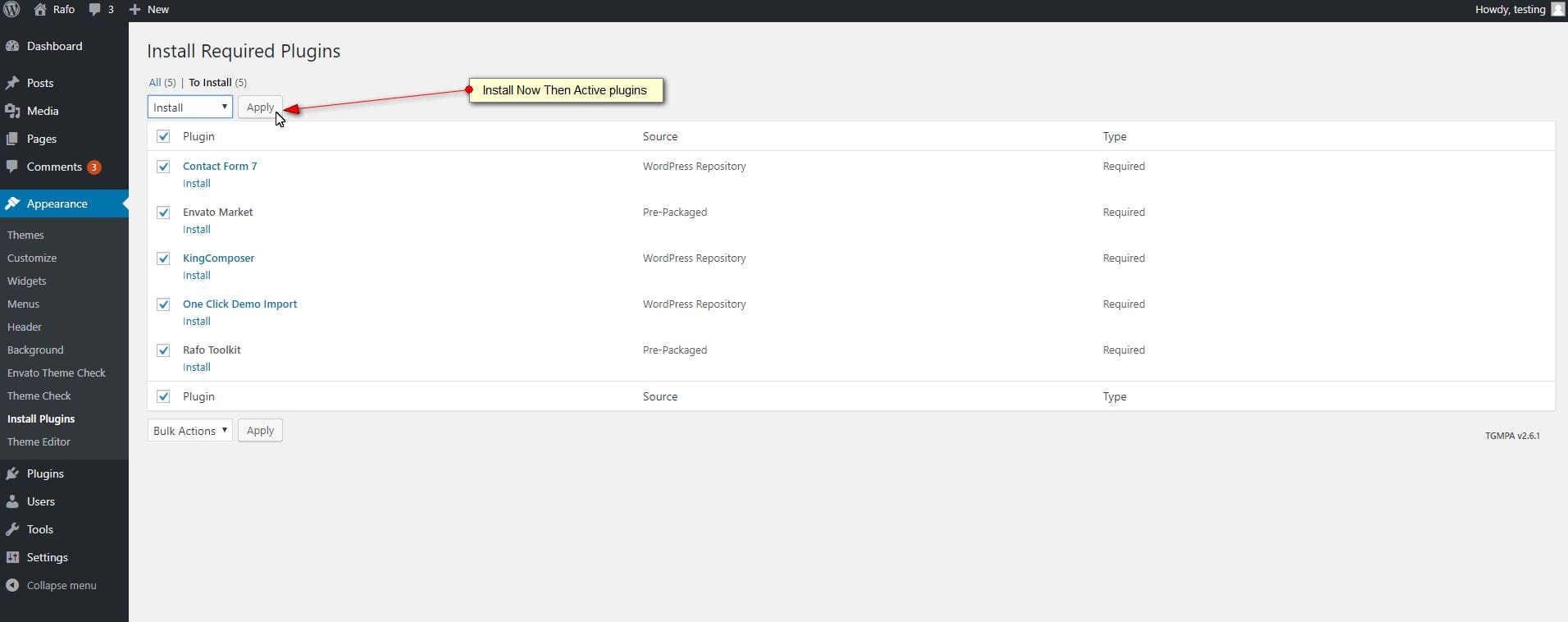Uncheck the Rafo Toolkit checkbox
Image resolution: width=1568 pixels, height=622 pixels.
[x=163, y=350]
